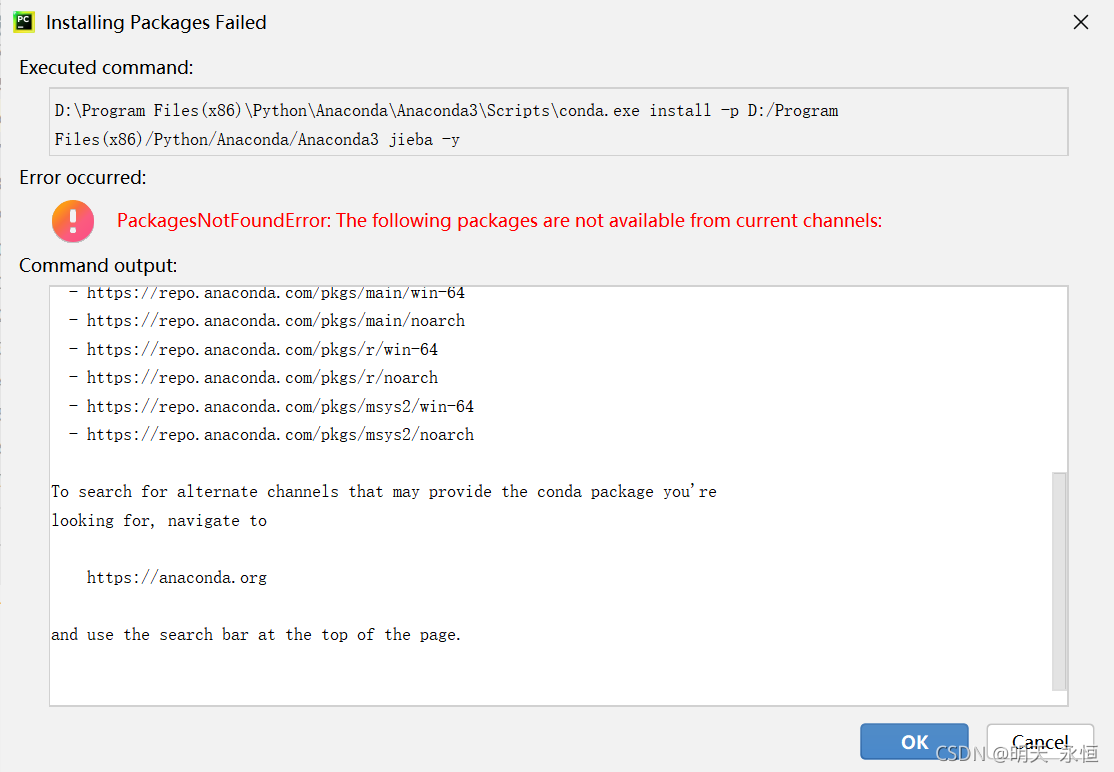Click the PackagesNotFoundError message text
Viewport: 1114px width, 772px height.
499,221
